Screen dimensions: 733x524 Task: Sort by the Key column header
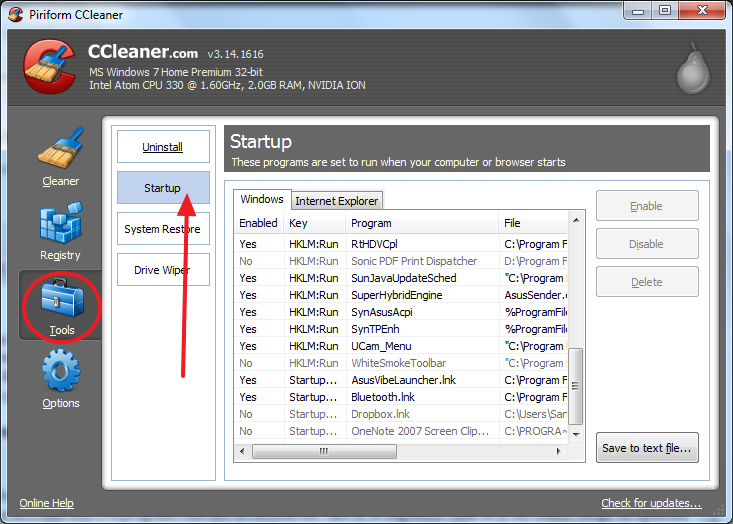tap(315, 223)
